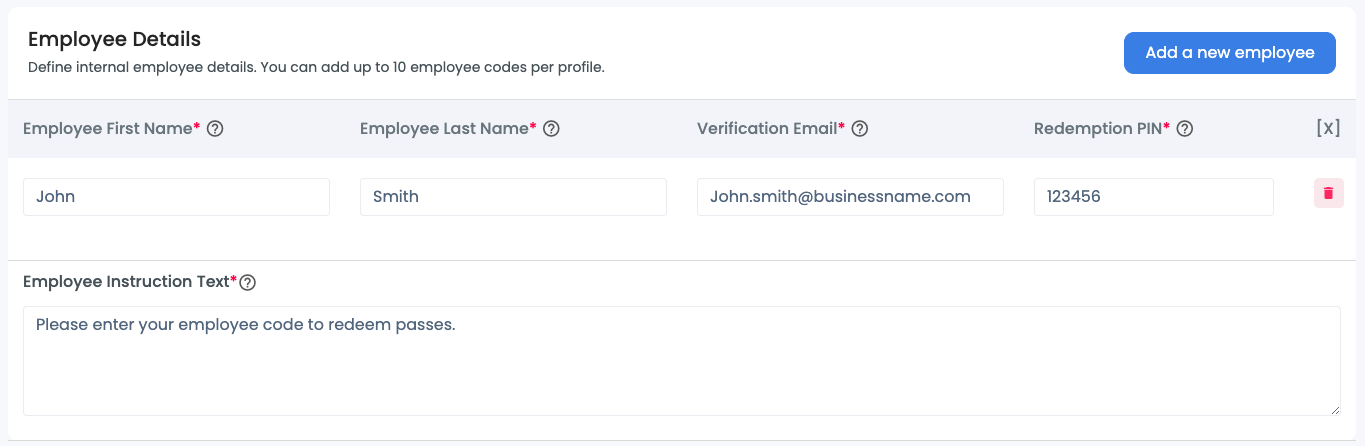
Task: Click into the Employee Instruction Text textarea
Action: click(x=682, y=361)
